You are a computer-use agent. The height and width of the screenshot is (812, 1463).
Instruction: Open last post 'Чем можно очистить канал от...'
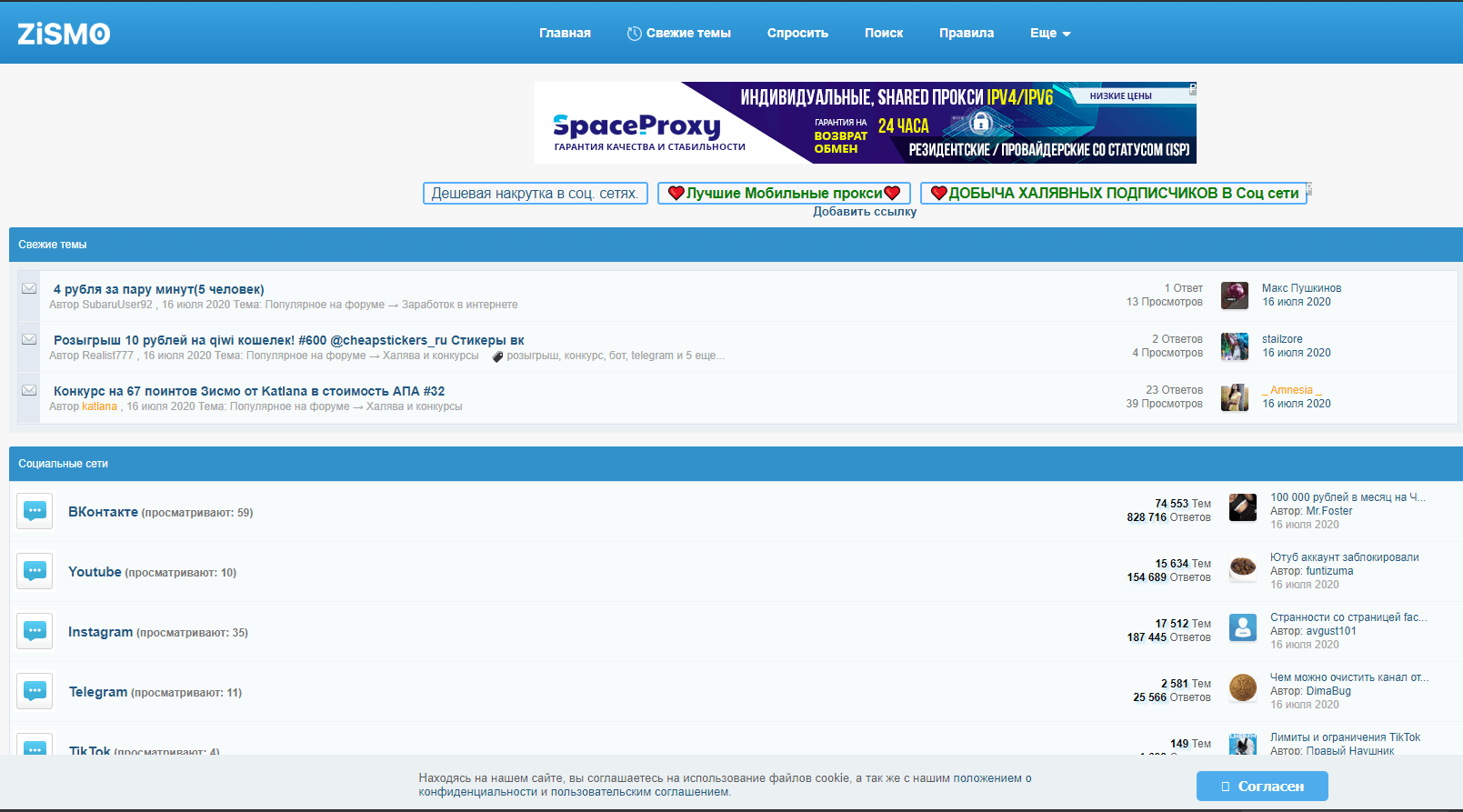pyautogui.click(x=1349, y=677)
